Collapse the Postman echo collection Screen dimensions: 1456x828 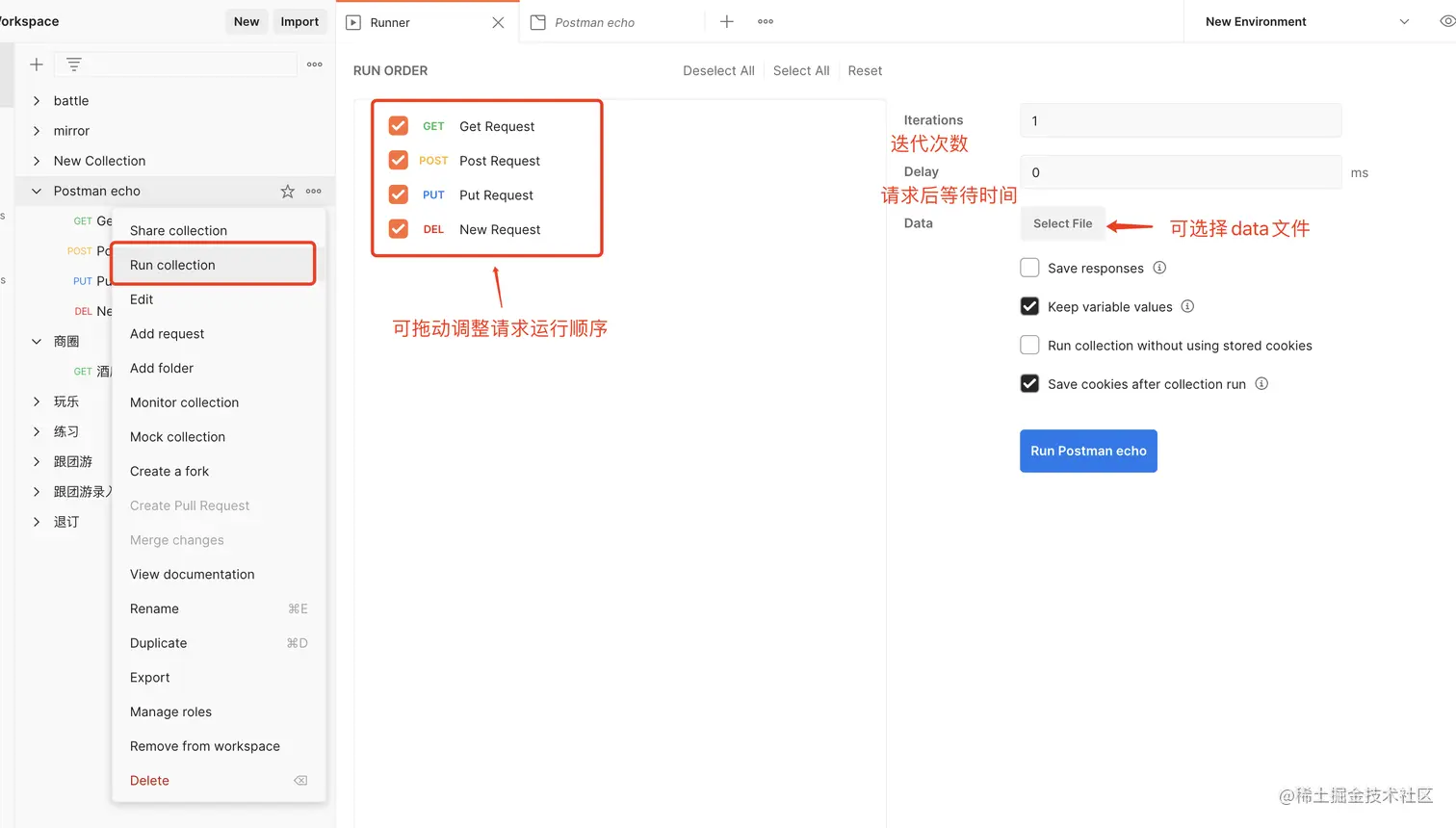37,191
